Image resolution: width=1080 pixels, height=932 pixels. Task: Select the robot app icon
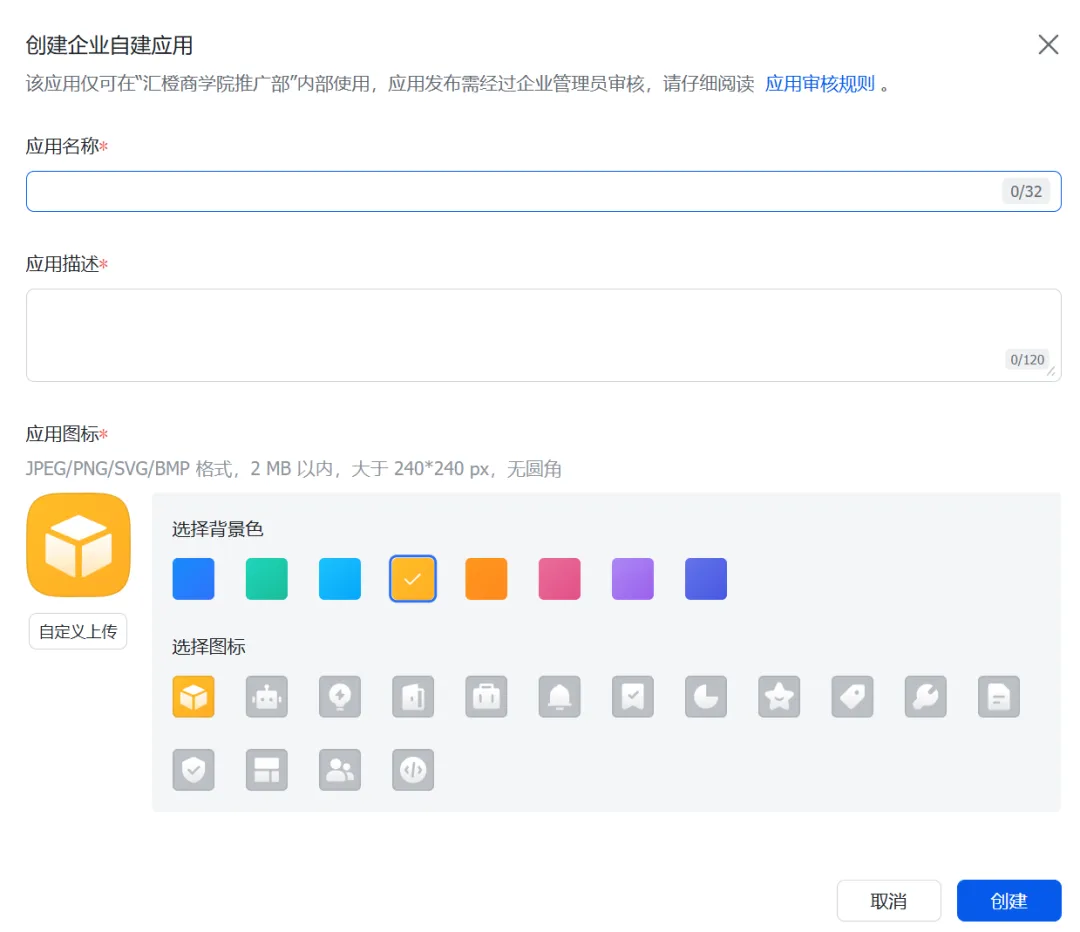(267, 697)
